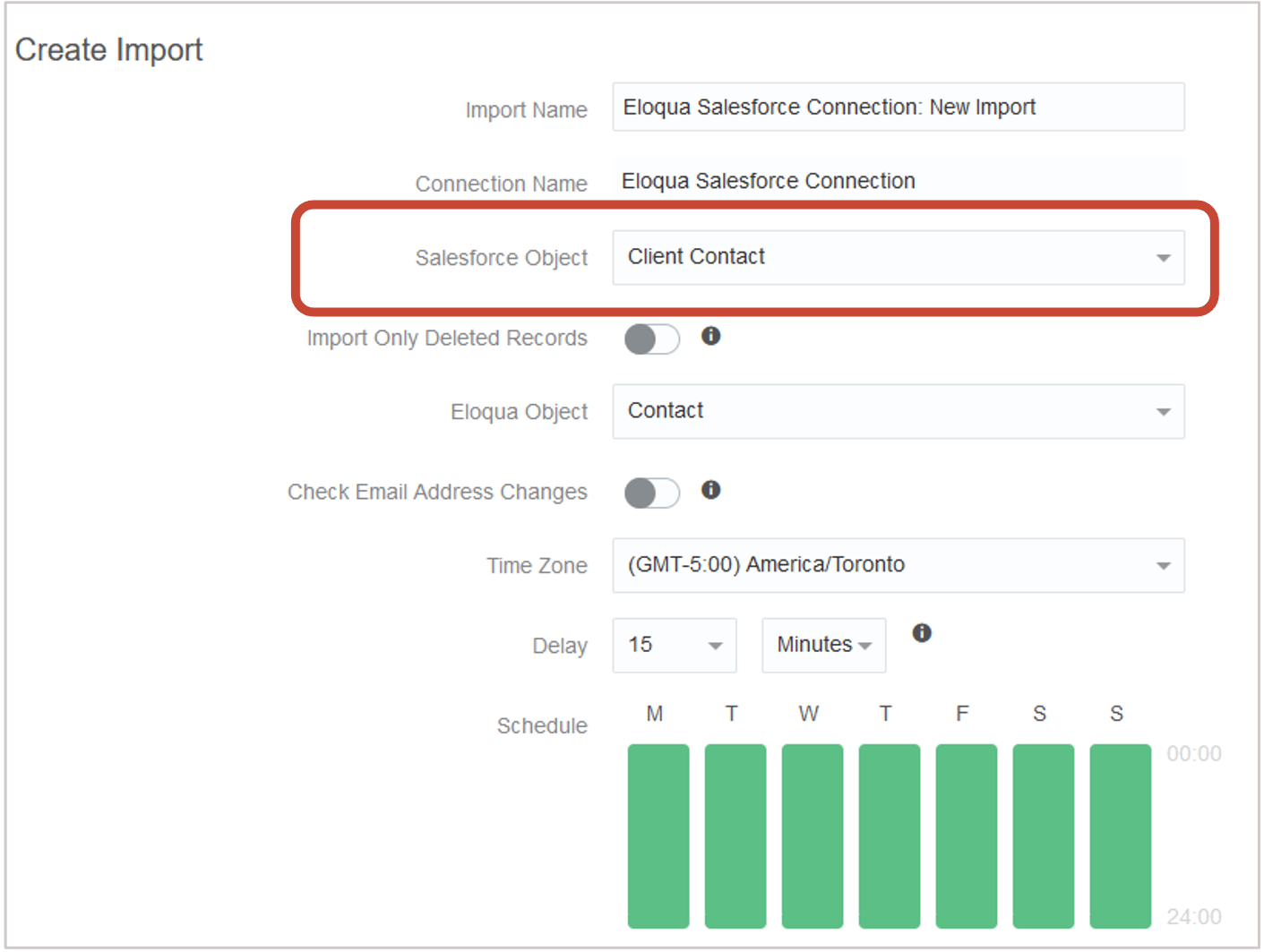The image size is (1264, 952).
Task: Open the Time Zone dropdown
Action: [x=898, y=565]
